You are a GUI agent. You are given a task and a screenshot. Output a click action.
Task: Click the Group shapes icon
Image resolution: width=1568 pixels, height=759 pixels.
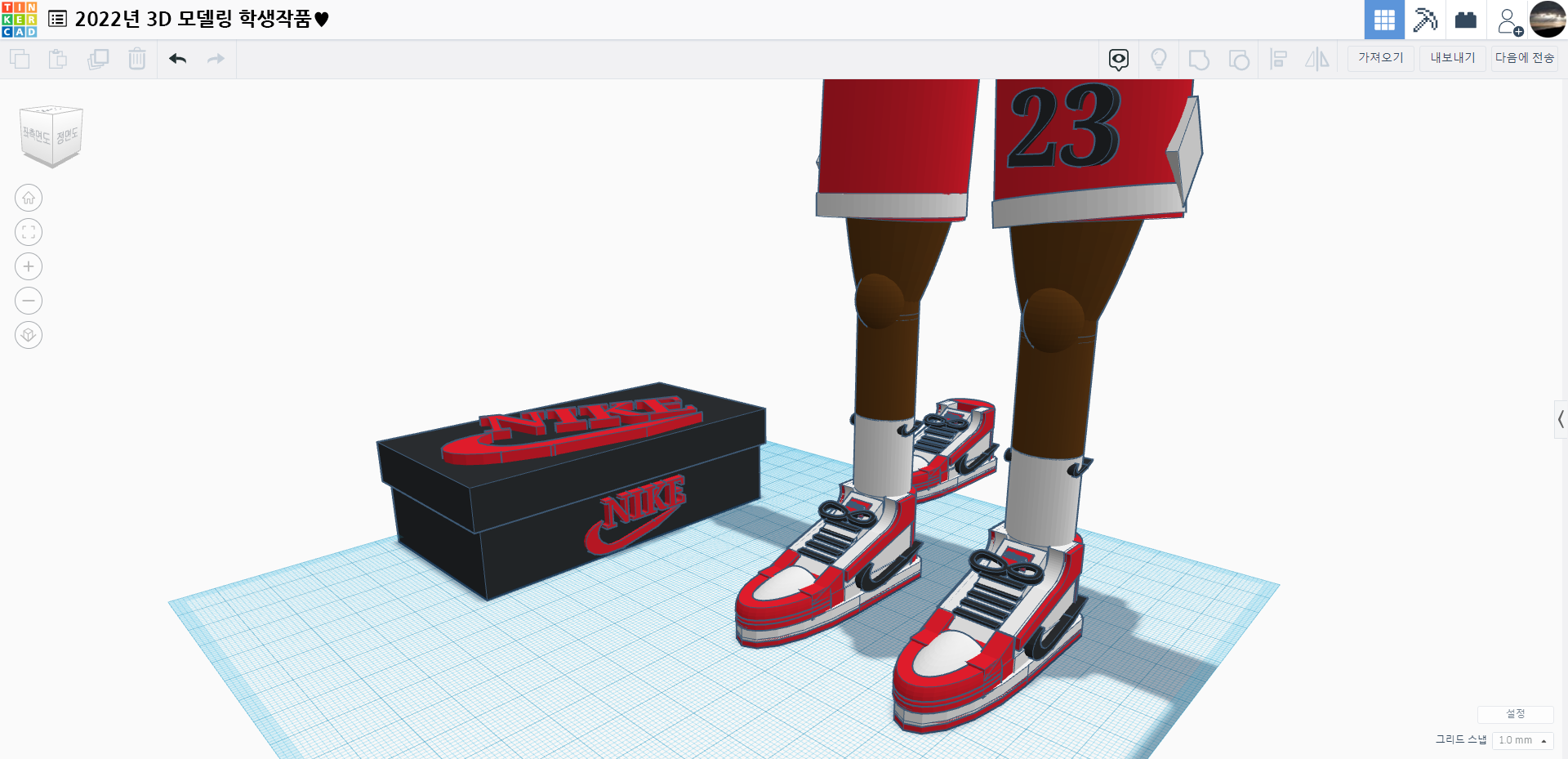coord(1199,59)
